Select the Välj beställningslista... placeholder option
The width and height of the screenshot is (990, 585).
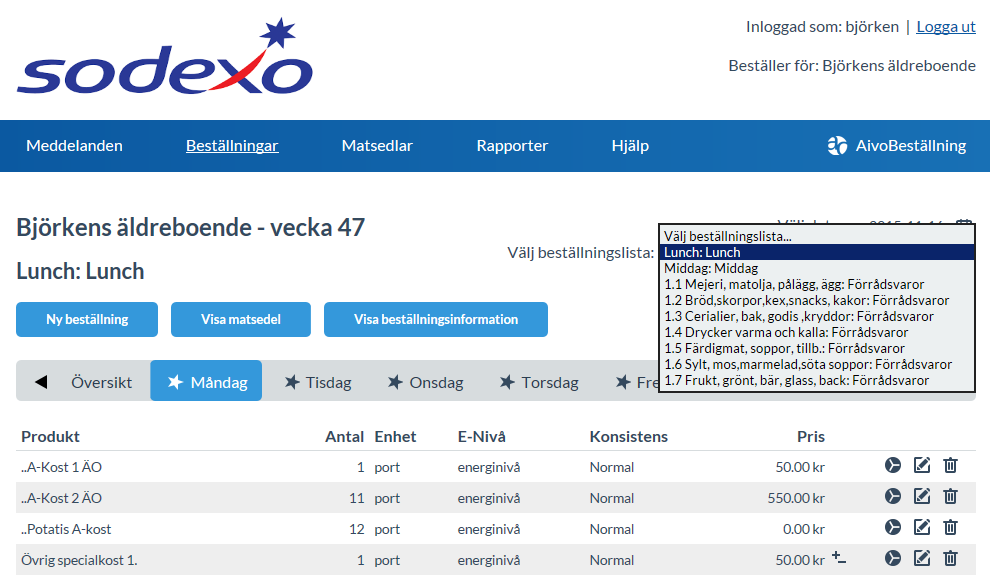[816, 237]
